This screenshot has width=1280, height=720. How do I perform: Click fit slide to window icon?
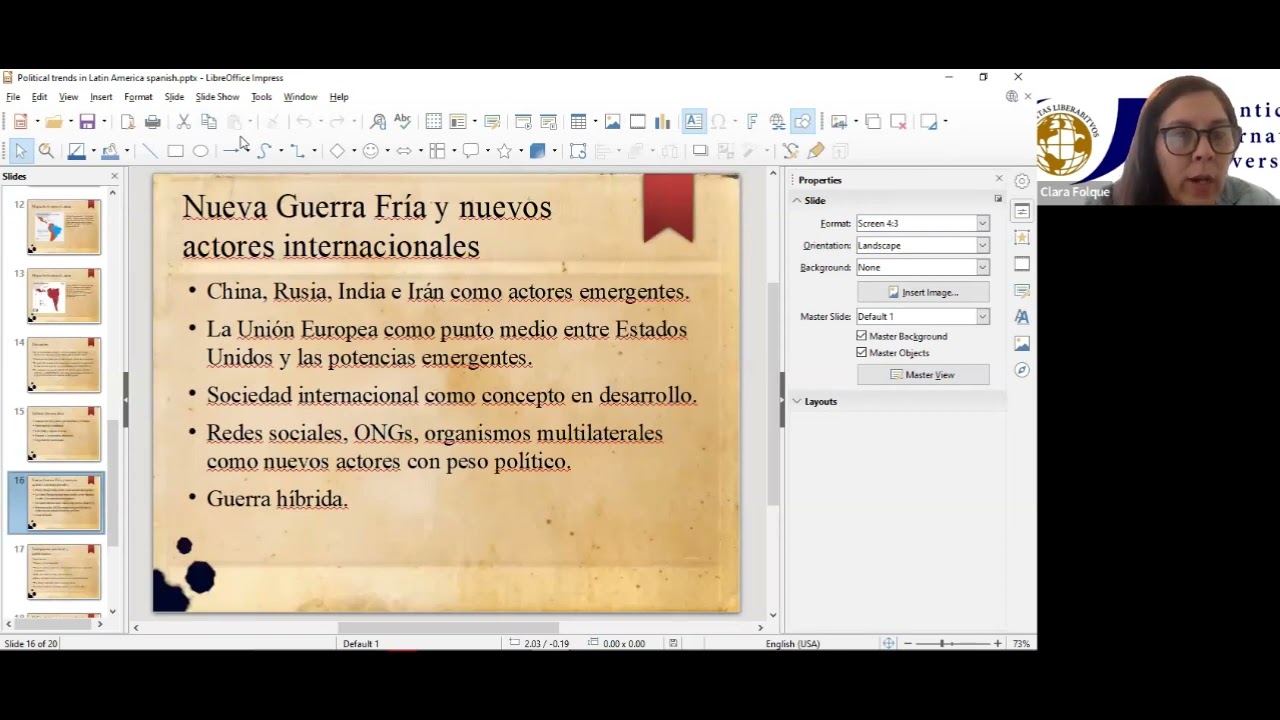click(888, 643)
